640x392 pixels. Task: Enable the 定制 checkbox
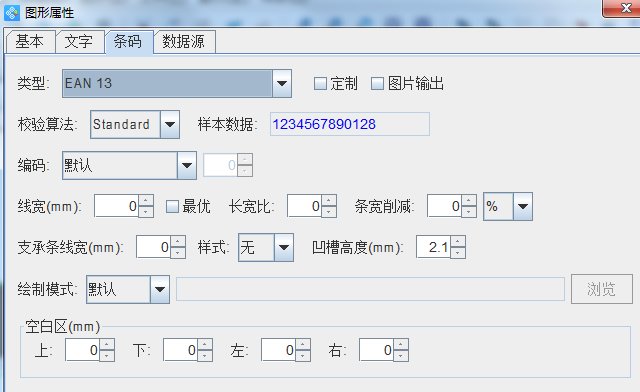click(x=320, y=83)
